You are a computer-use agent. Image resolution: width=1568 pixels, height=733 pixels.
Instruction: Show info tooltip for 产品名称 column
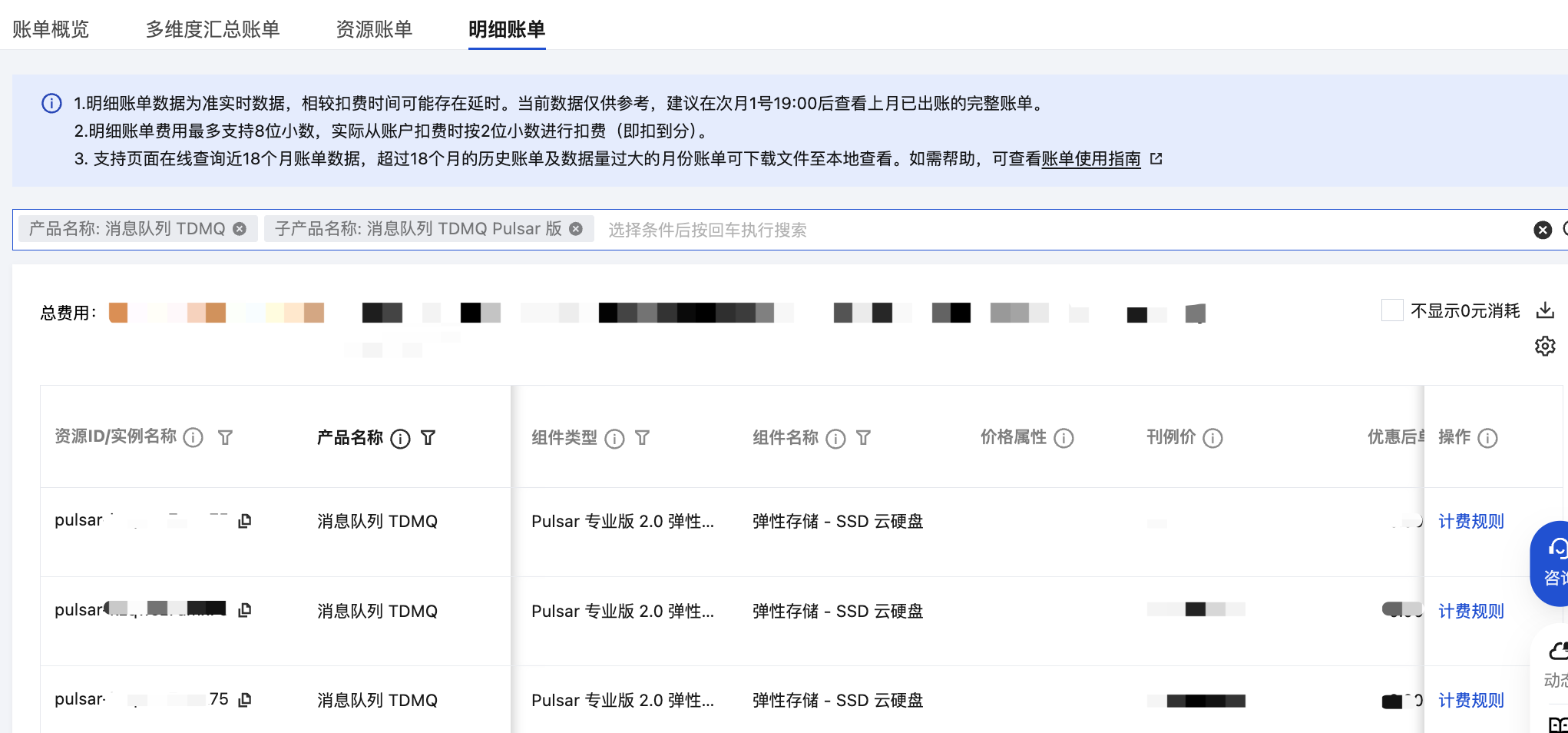pyautogui.click(x=400, y=438)
